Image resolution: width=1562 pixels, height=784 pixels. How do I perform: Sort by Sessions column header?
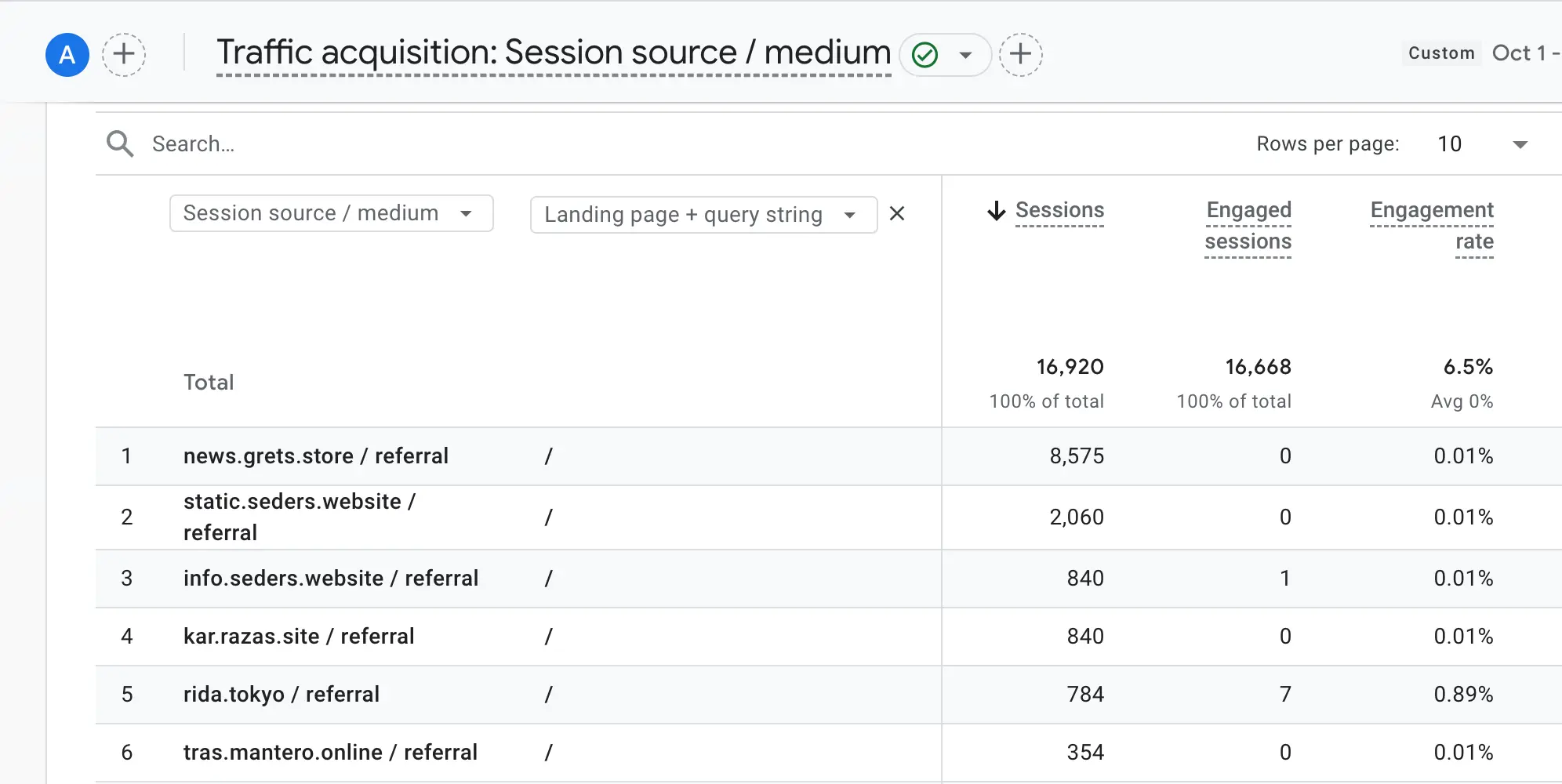[1059, 210]
